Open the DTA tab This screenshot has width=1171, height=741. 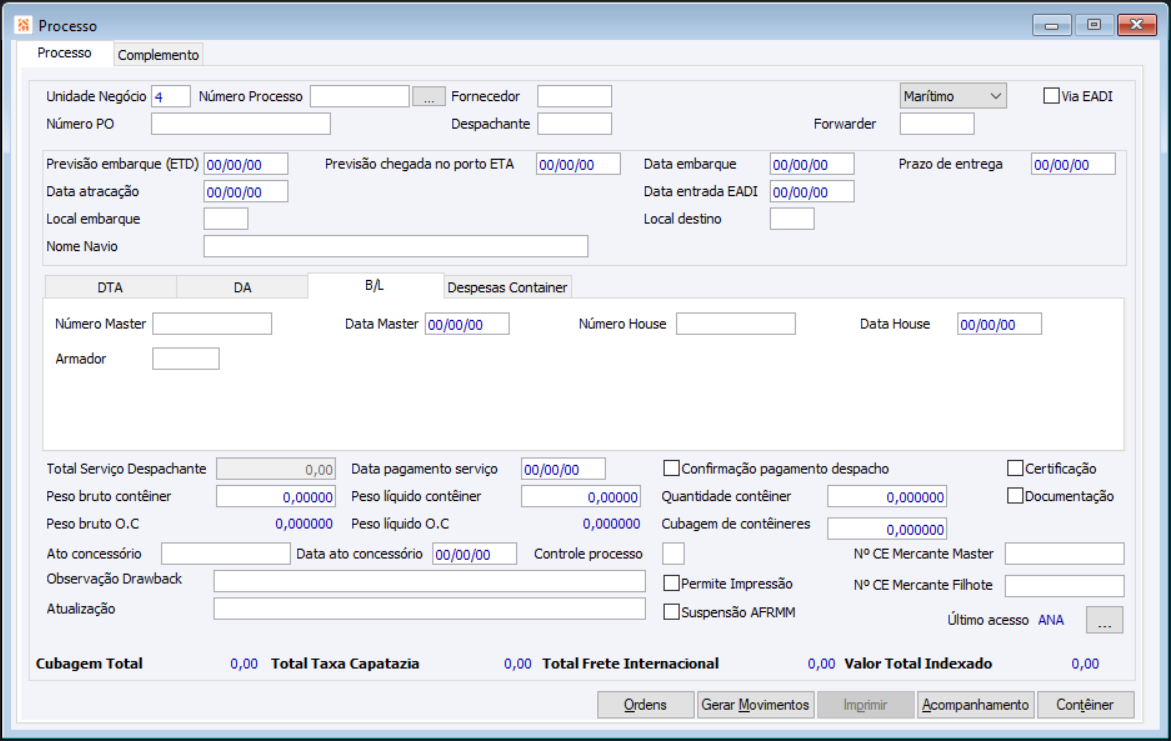pos(110,288)
